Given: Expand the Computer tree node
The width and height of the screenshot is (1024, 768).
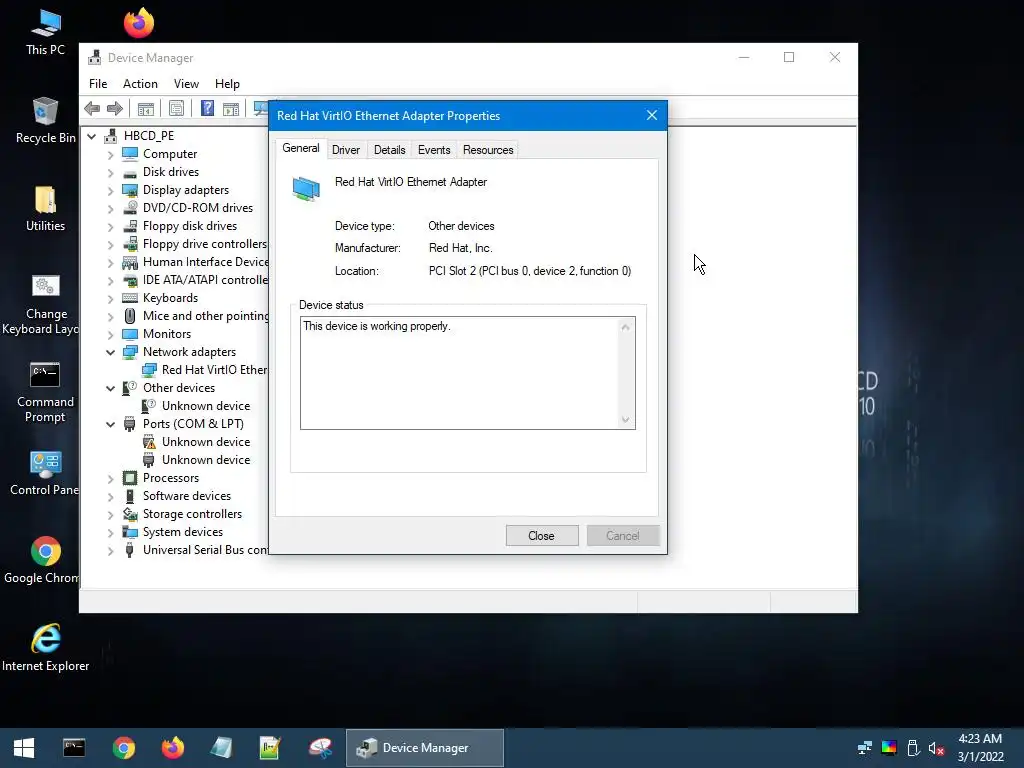Looking at the screenshot, I should (110, 155).
